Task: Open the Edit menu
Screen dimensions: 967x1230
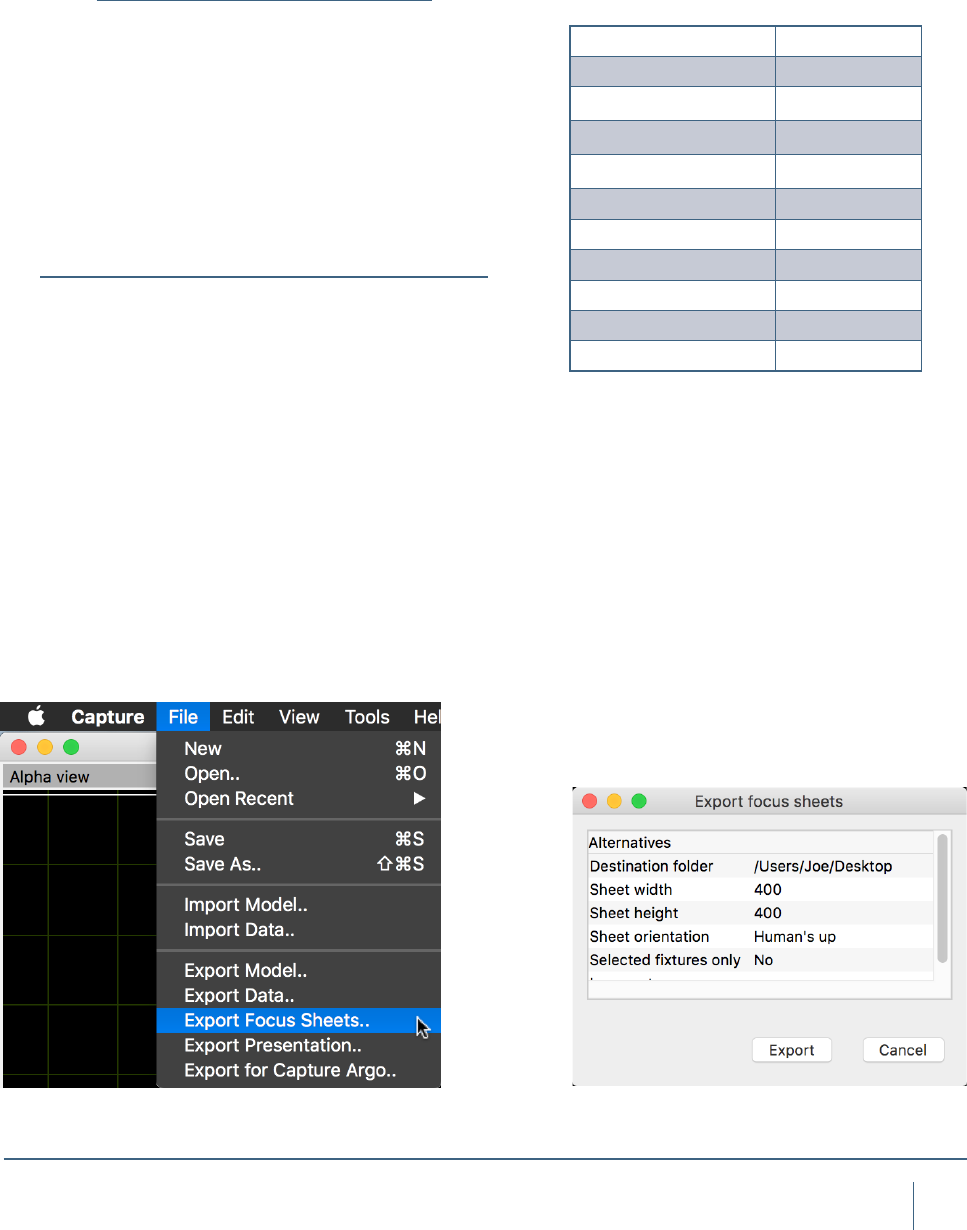Action: [x=238, y=716]
